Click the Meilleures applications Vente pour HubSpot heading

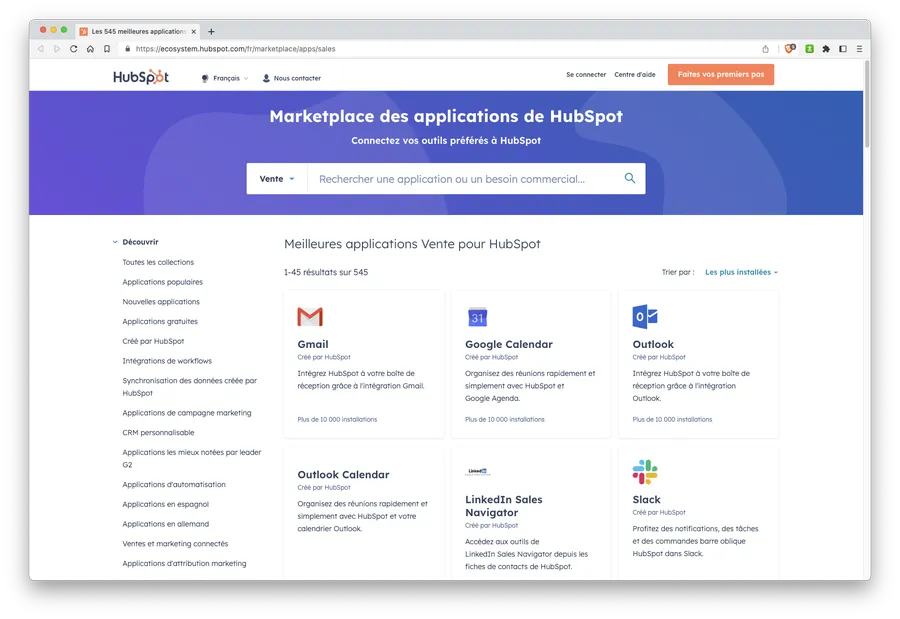pos(412,244)
